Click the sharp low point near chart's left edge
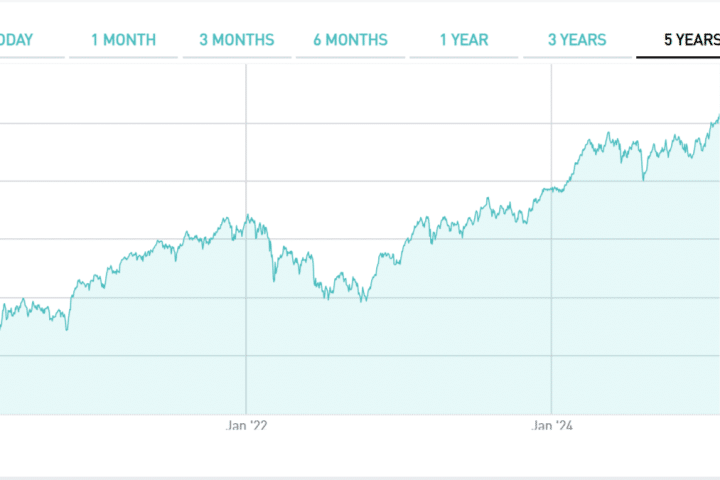720x480 pixels. tap(67, 329)
